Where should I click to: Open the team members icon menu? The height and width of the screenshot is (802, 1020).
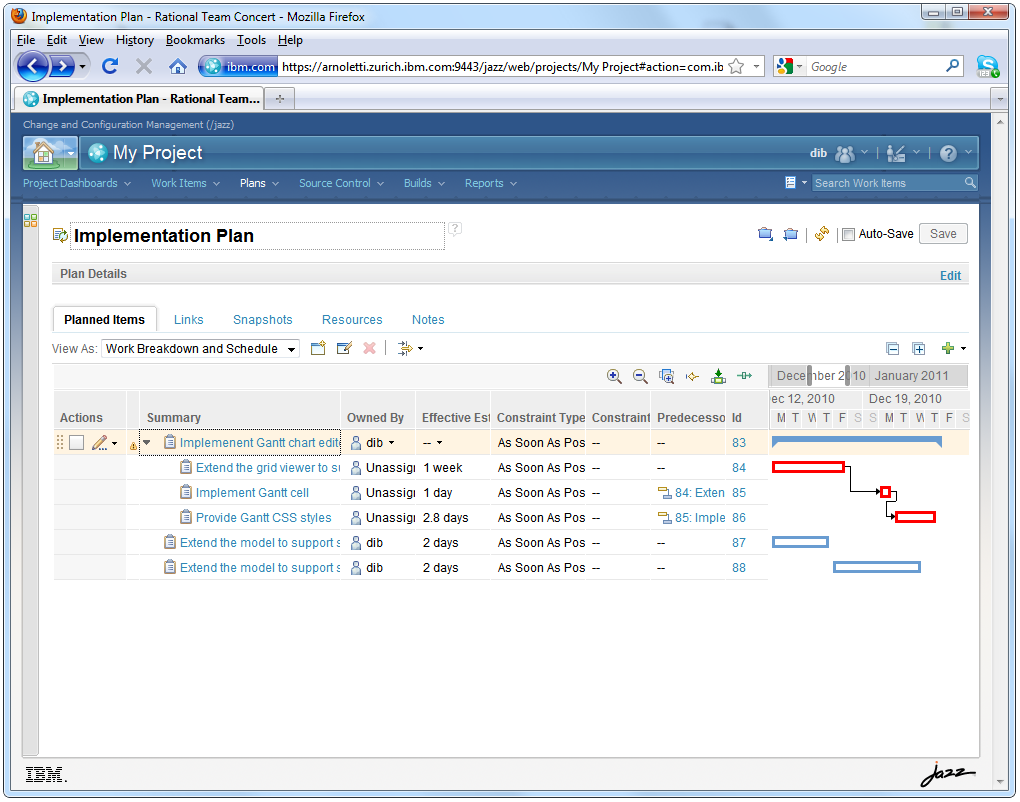click(x=844, y=154)
